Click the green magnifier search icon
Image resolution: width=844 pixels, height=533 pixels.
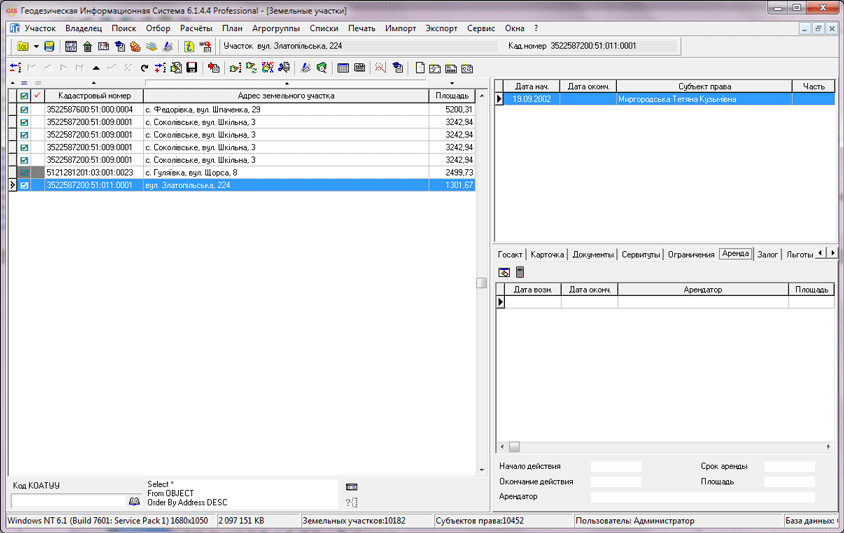point(322,68)
